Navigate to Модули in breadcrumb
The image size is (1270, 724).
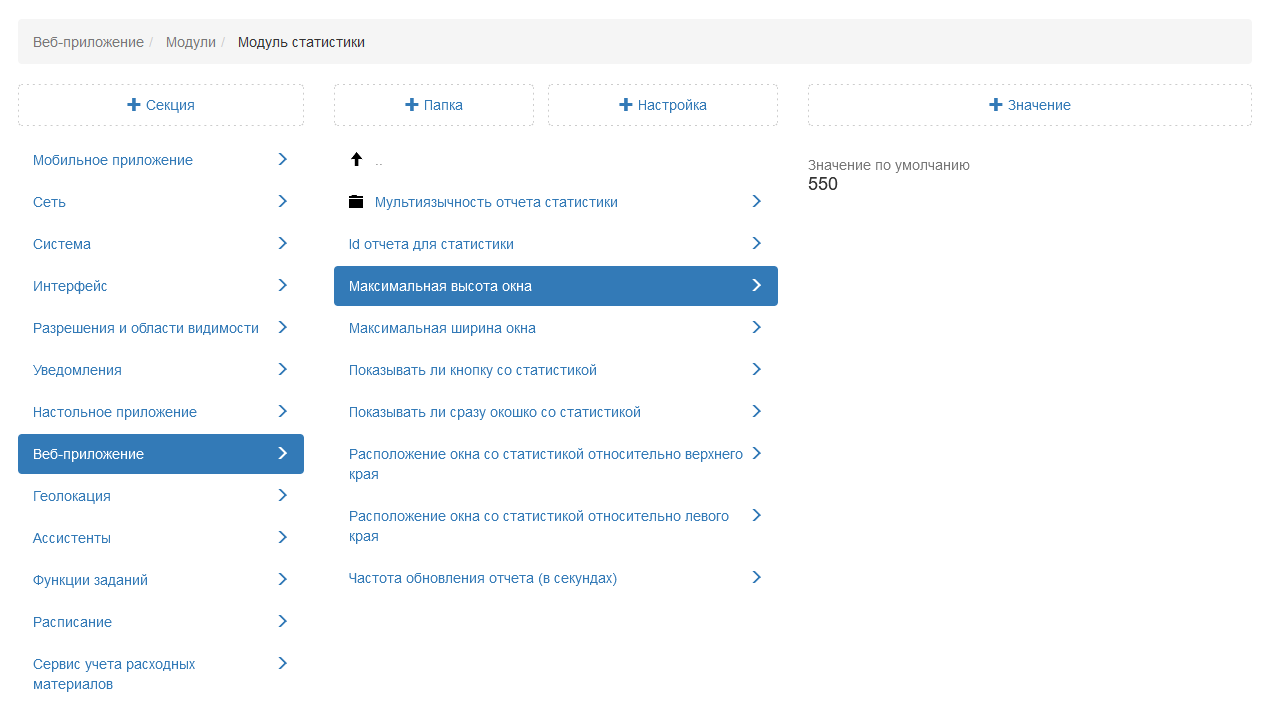(191, 42)
